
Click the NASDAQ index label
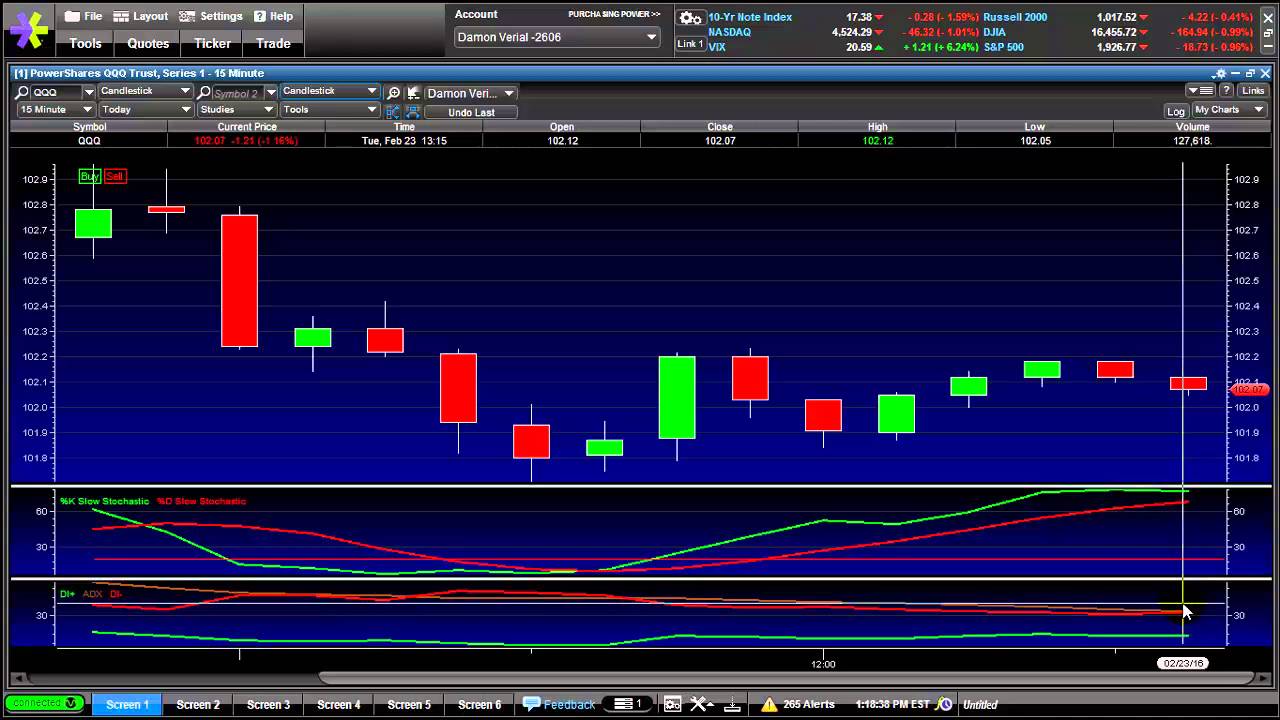(729, 32)
